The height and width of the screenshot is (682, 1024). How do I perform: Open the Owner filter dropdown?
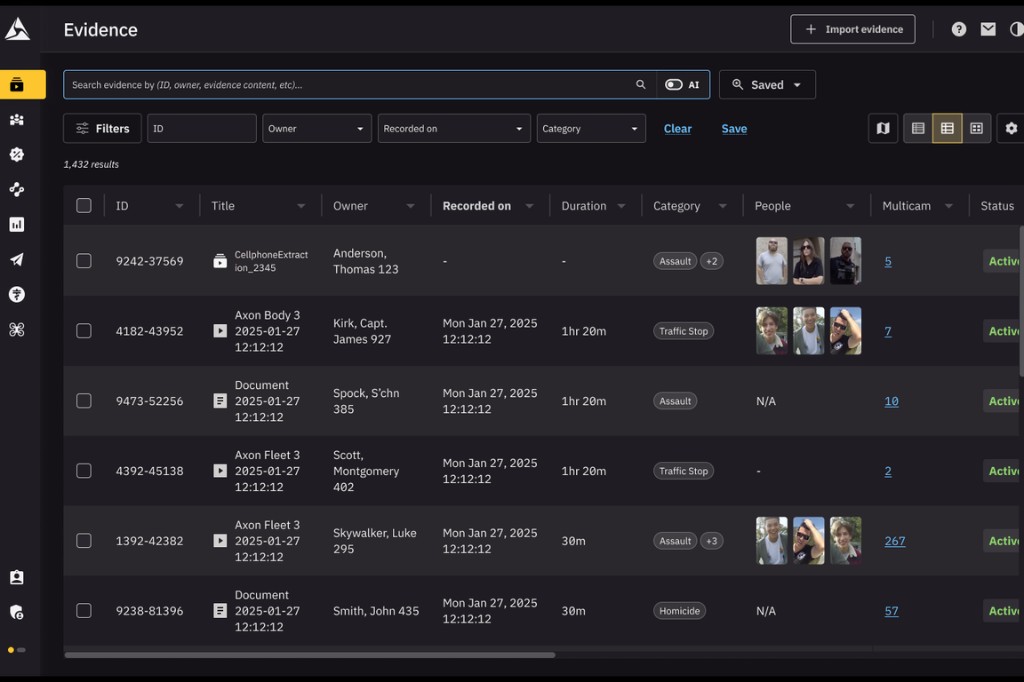316,128
